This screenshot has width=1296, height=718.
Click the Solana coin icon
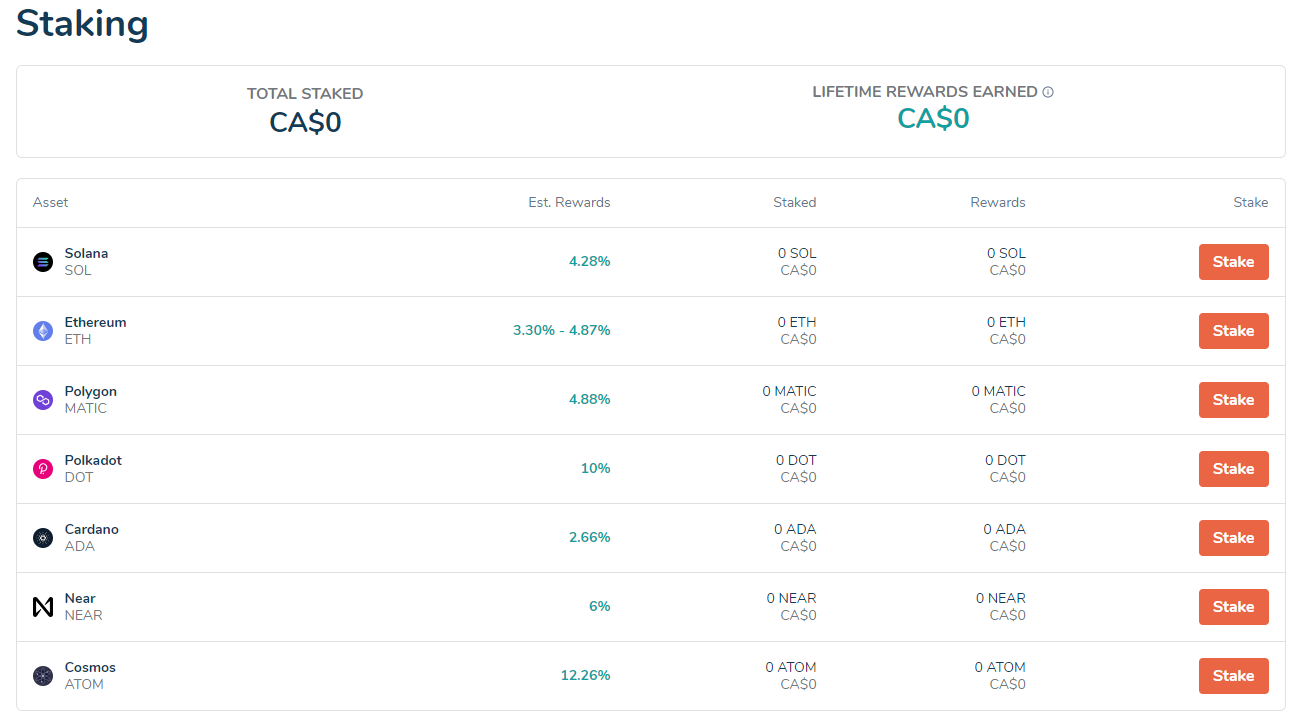[42, 261]
